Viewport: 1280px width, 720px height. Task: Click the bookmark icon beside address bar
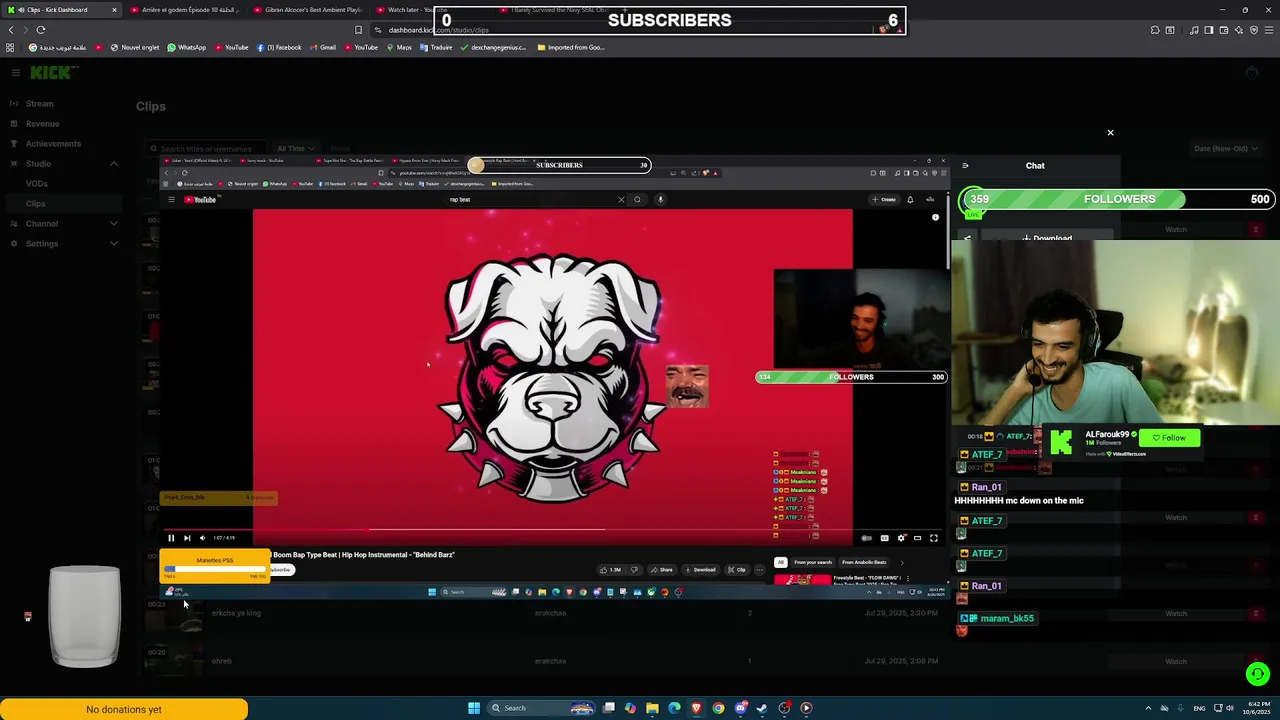(x=358, y=30)
